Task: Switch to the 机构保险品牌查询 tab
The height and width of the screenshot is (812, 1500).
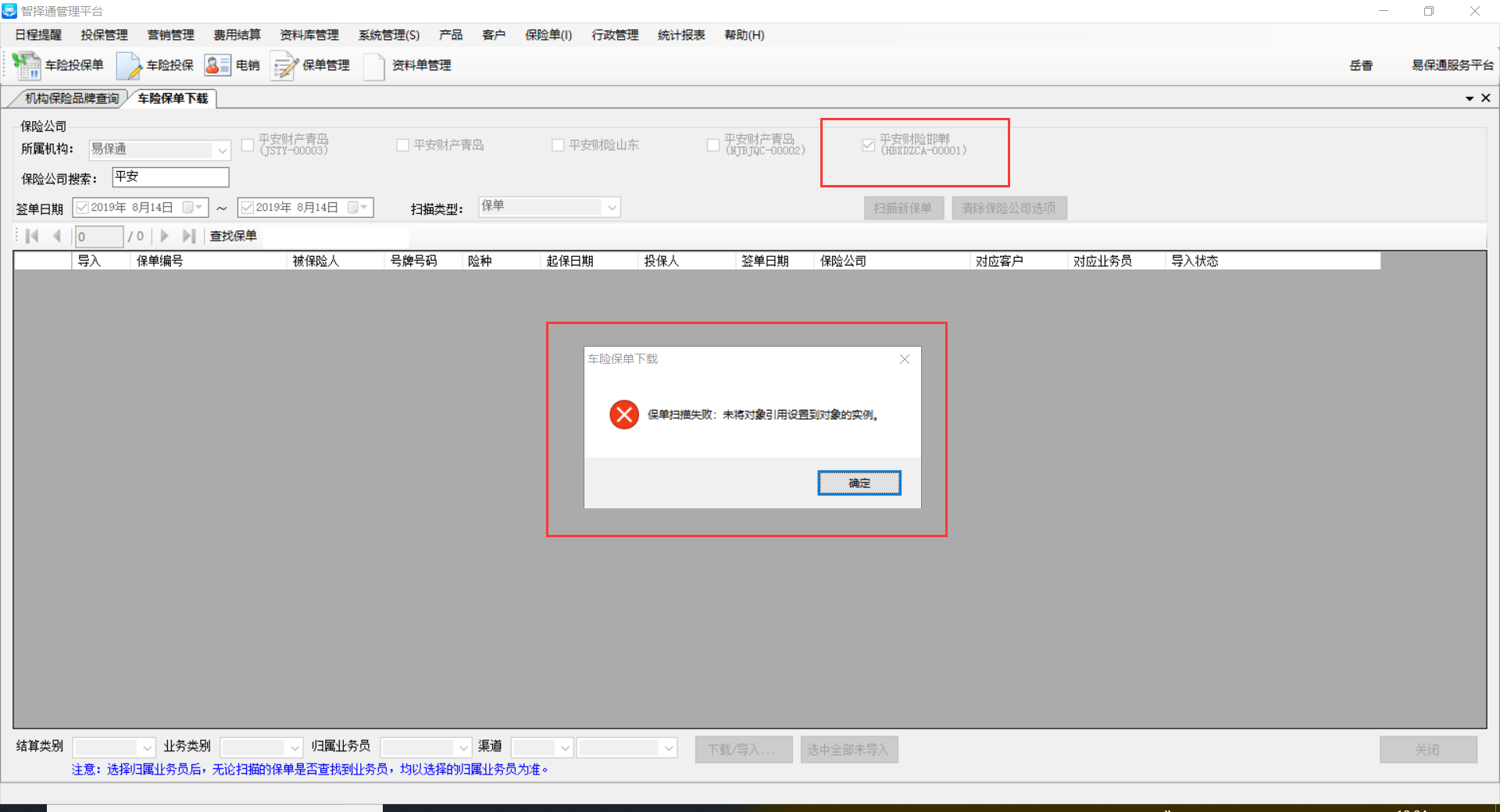Action: (72, 98)
